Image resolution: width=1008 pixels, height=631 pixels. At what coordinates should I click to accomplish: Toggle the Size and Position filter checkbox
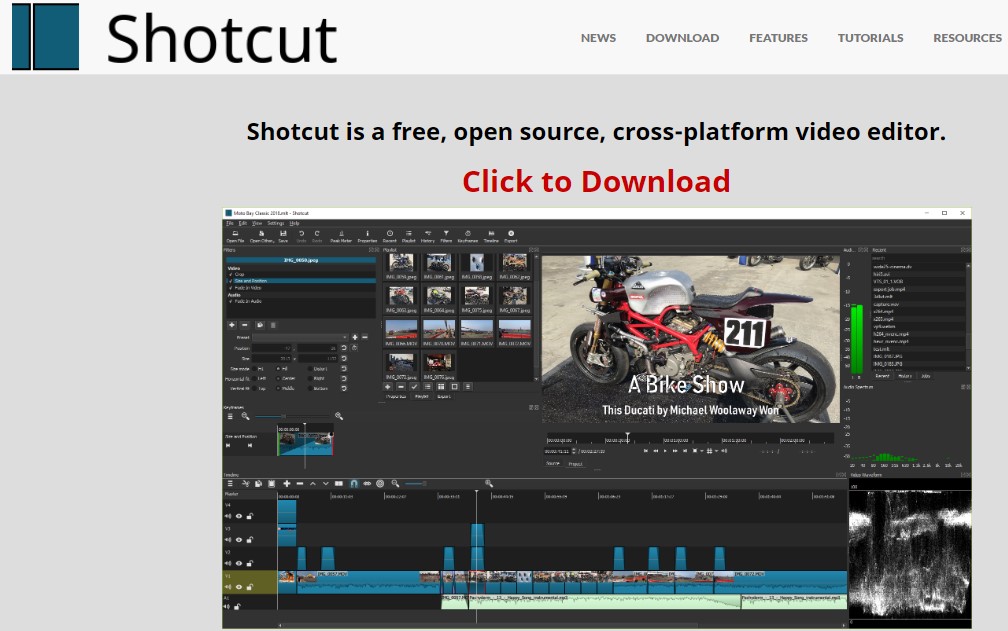pyautogui.click(x=231, y=281)
